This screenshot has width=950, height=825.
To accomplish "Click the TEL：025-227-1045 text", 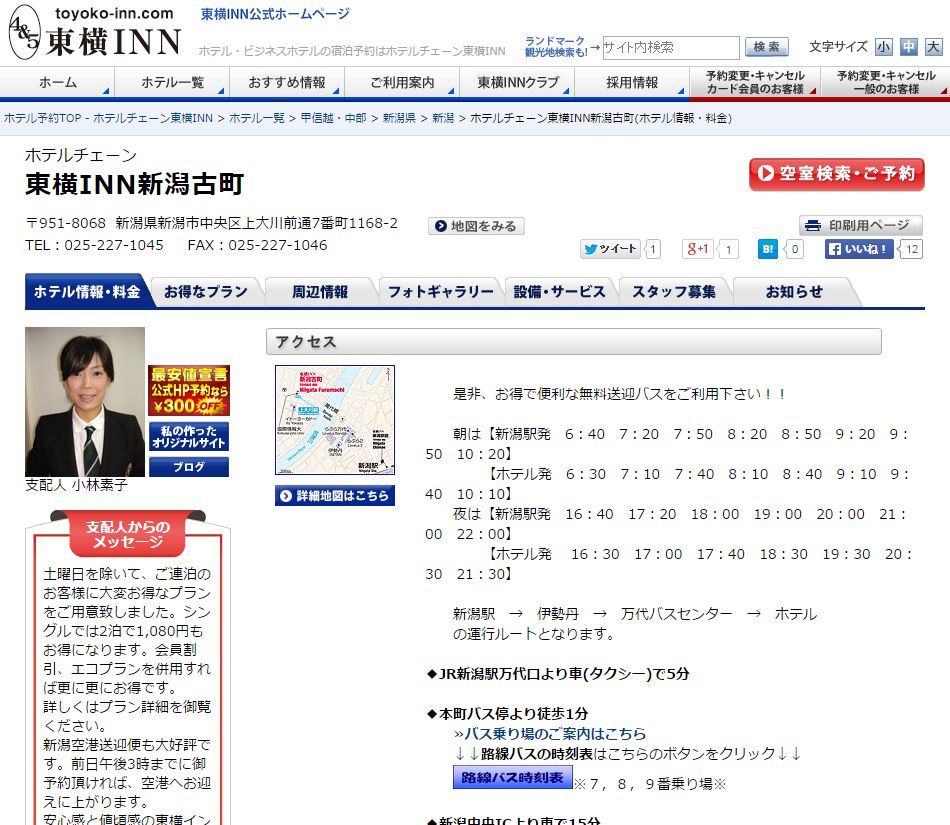I will [x=95, y=245].
